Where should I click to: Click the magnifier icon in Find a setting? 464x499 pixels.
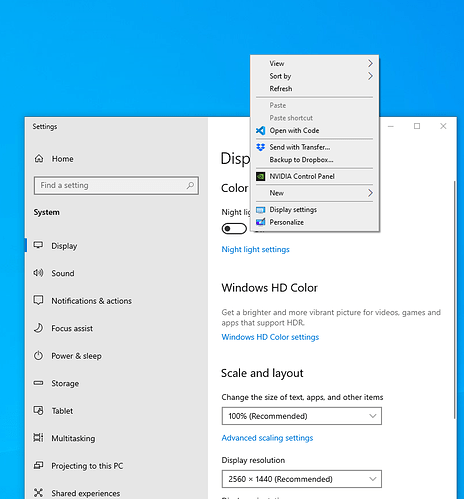[190, 185]
